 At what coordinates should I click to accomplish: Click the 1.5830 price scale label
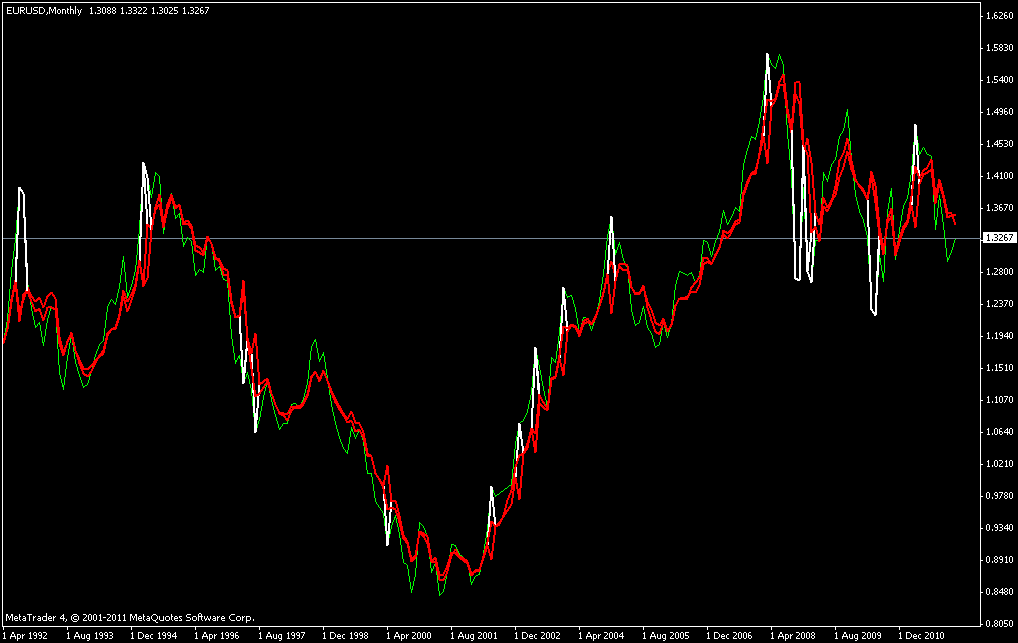999,47
